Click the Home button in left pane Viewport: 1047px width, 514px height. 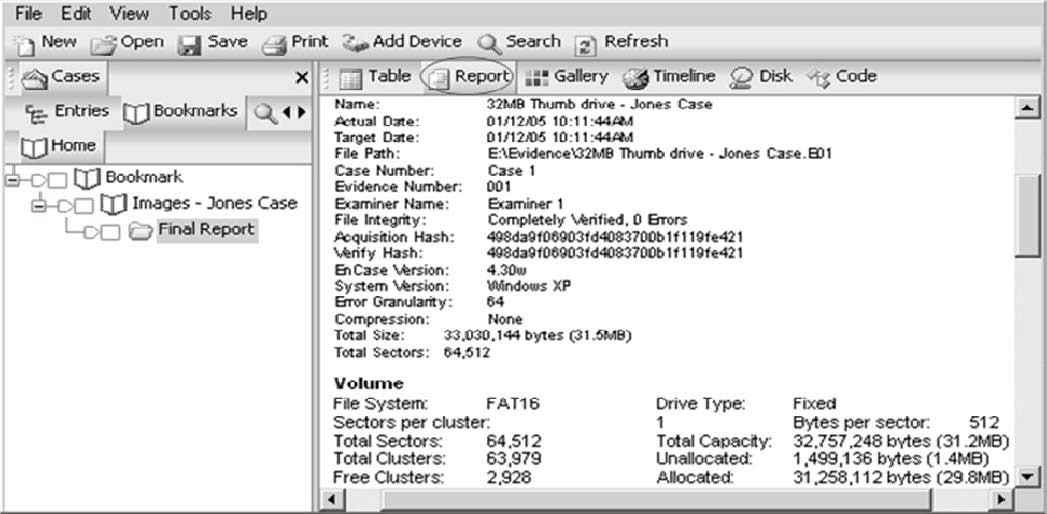tap(60, 146)
